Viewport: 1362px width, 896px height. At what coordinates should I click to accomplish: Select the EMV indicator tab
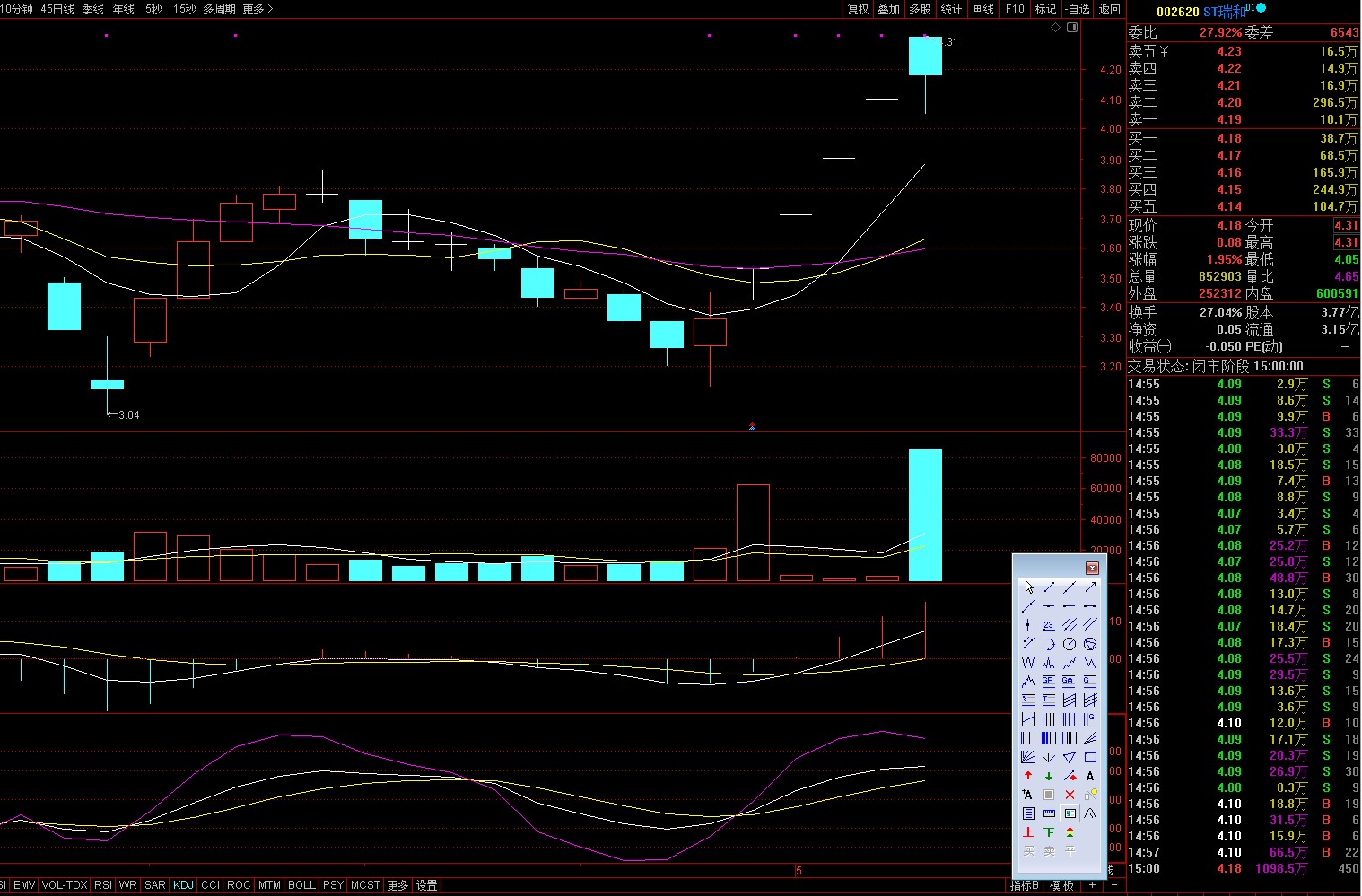pyautogui.click(x=24, y=885)
